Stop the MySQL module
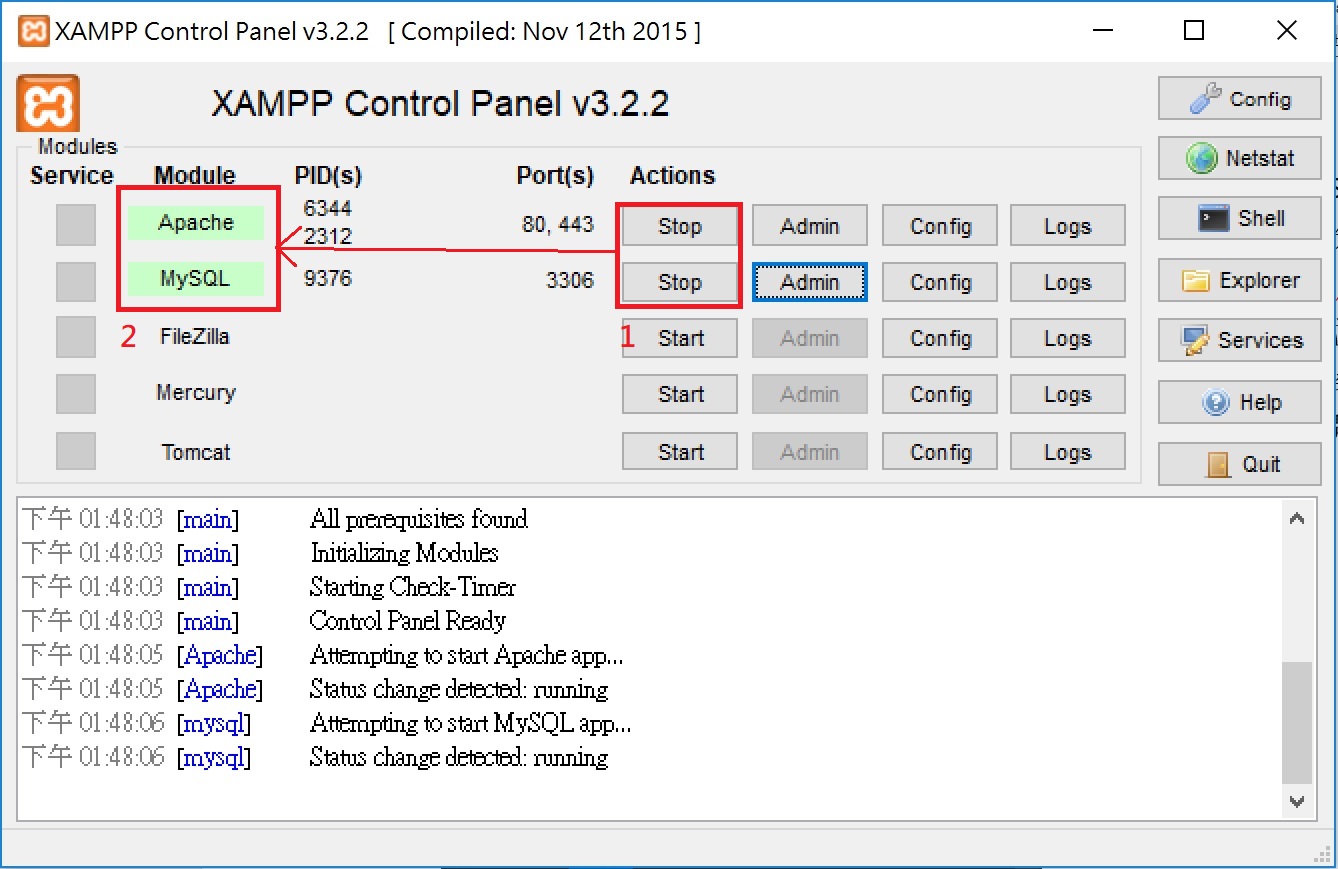Viewport: 1338px width, 869px height. tap(680, 282)
